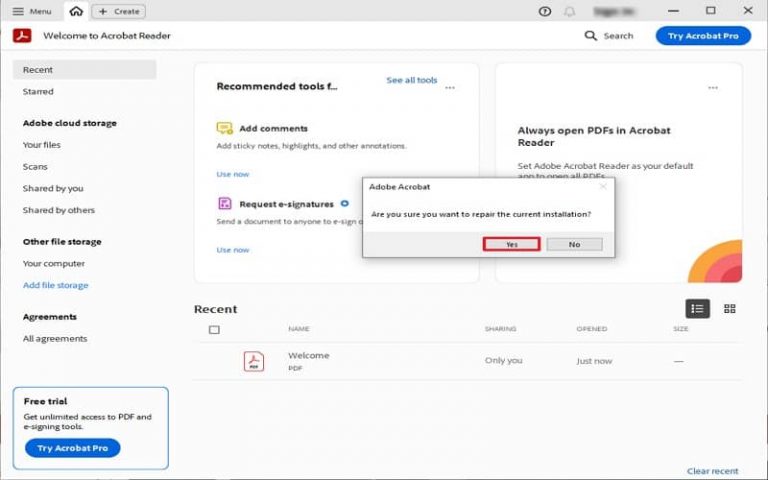Decline repair by clicking No
Screen dimensions: 768x480
(x=574, y=244)
